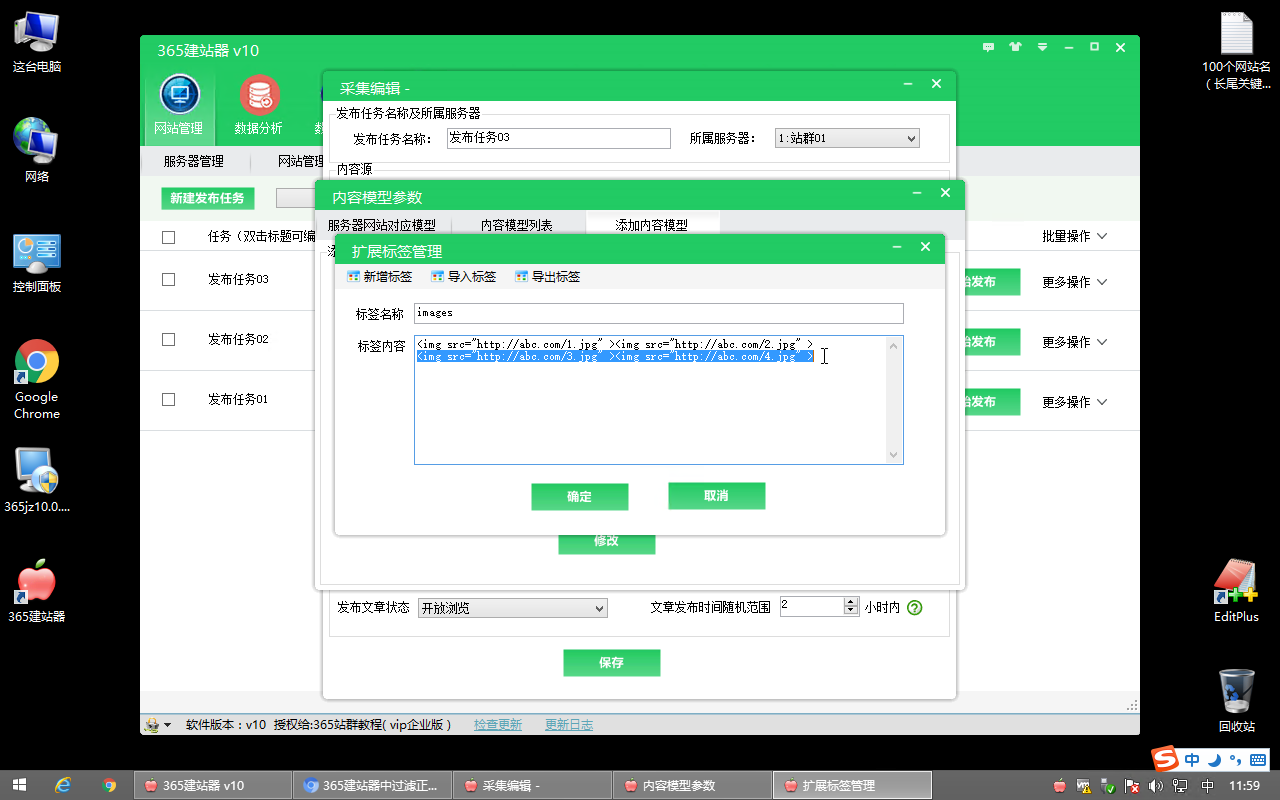Image resolution: width=1280 pixels, height=800 pixels.
Task: Open 网络 desktop icon
Action: coord(37,151)
